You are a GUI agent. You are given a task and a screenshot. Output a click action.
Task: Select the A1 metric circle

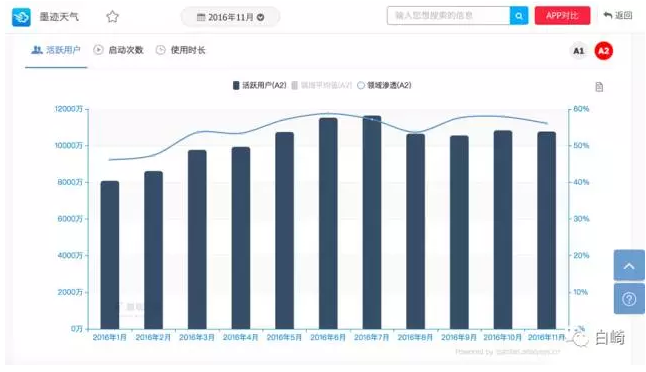(x=578, y=51)
